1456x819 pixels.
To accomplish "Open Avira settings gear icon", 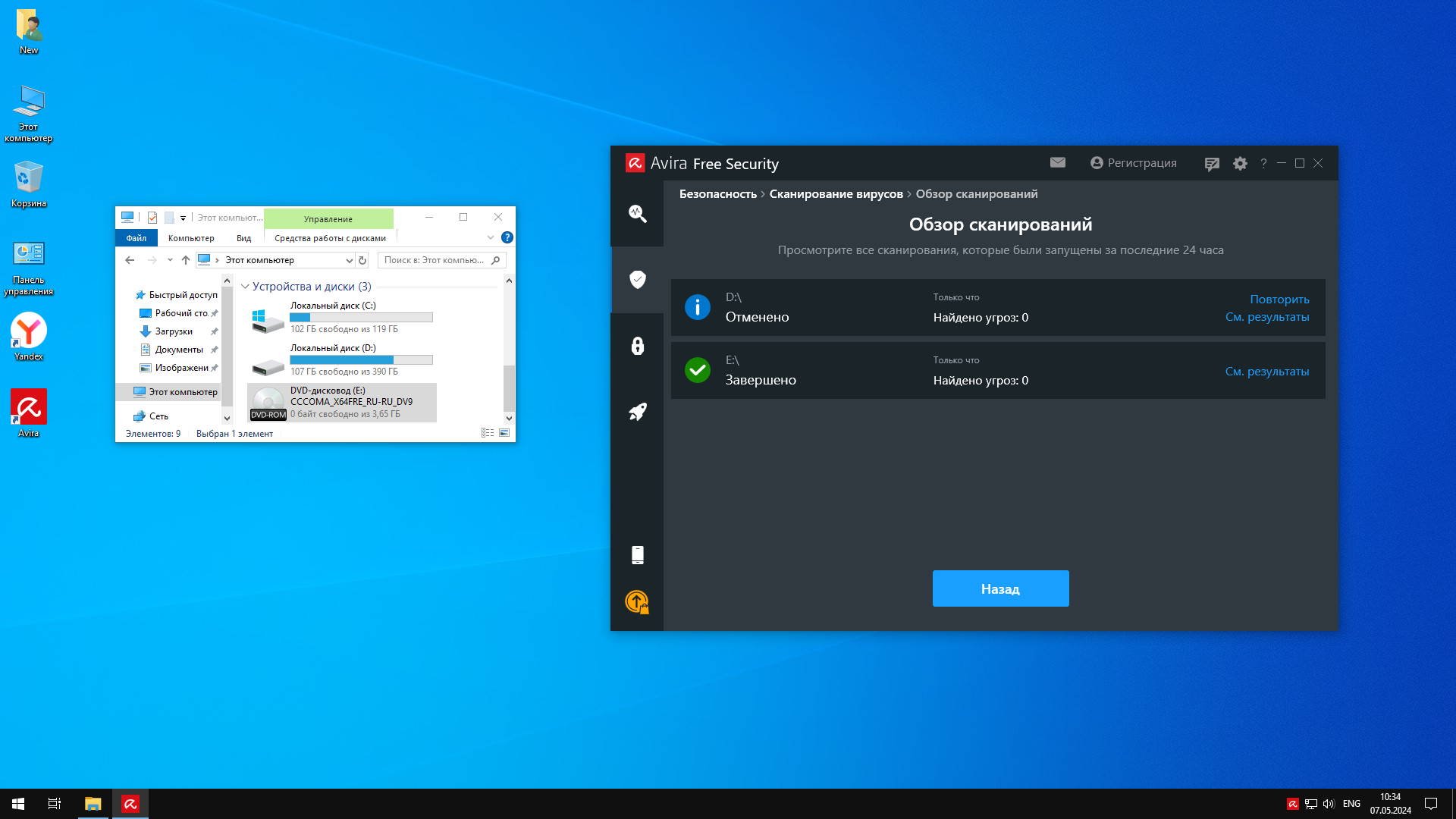I will pos(1240,164).
